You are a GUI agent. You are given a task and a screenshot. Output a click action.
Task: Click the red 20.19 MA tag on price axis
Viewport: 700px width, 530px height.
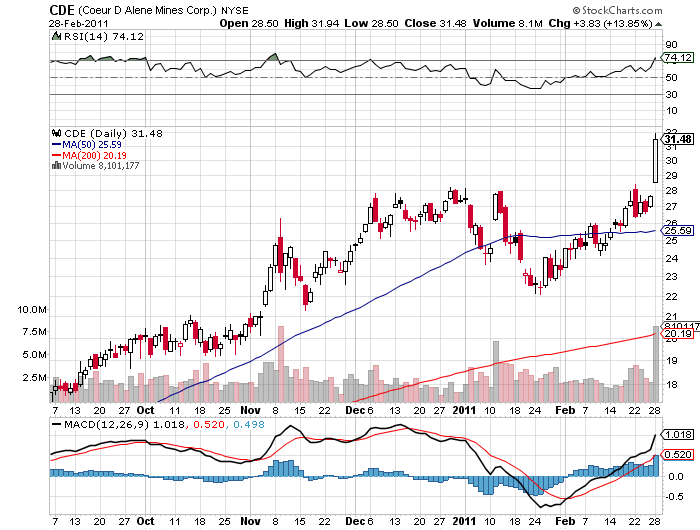pyautogui.click(x=678, y=334)
